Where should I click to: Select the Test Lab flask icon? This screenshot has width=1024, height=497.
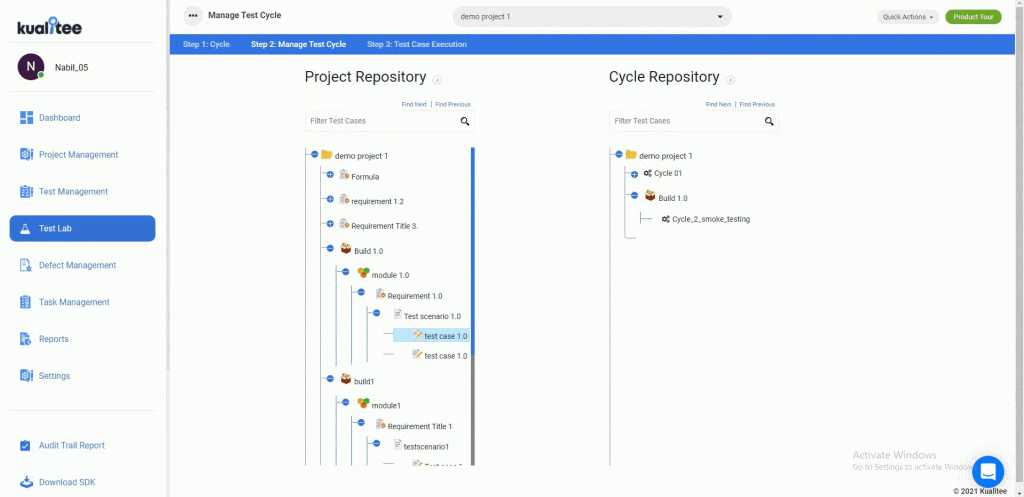click(x=26, y=229)
